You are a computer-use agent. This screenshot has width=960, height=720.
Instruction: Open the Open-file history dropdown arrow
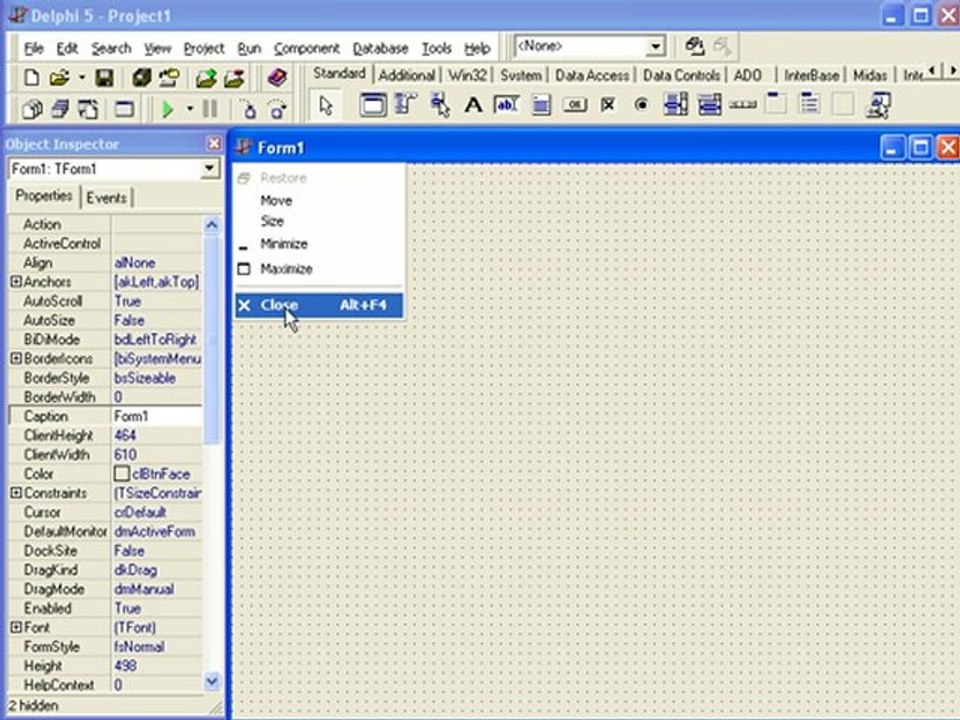(81, 78)
